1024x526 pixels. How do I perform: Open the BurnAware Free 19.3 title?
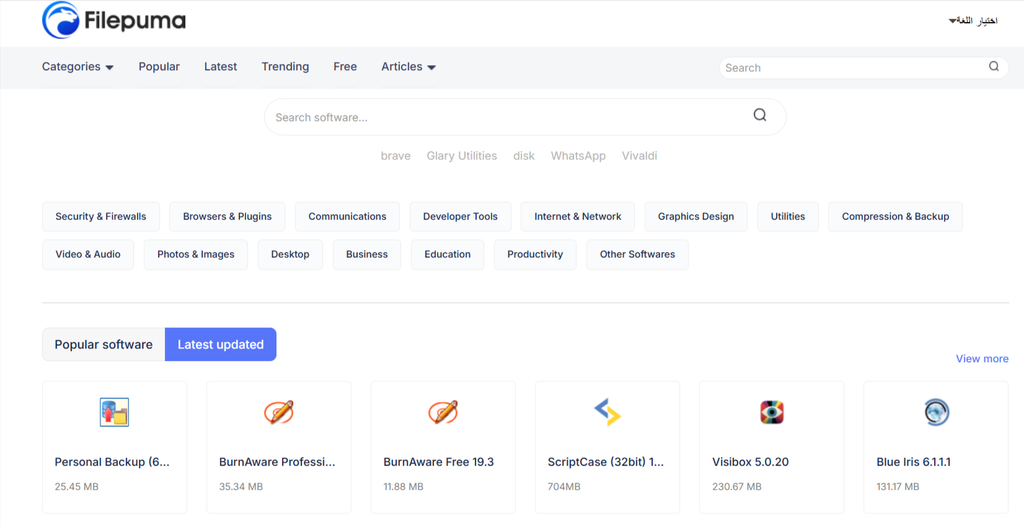pyautogui.click(x=438, y=462)
